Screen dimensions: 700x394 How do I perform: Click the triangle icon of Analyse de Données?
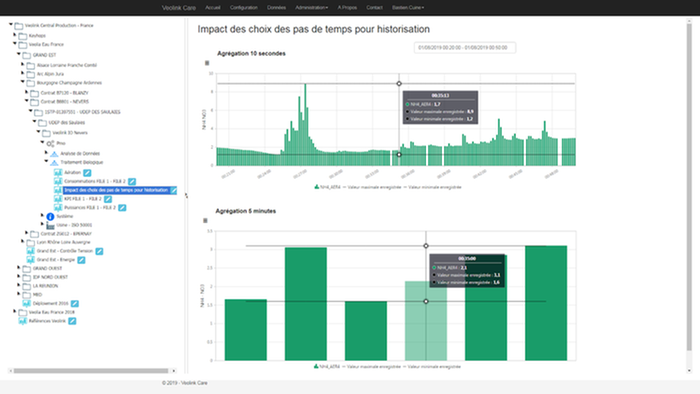[x=54, y=153]
